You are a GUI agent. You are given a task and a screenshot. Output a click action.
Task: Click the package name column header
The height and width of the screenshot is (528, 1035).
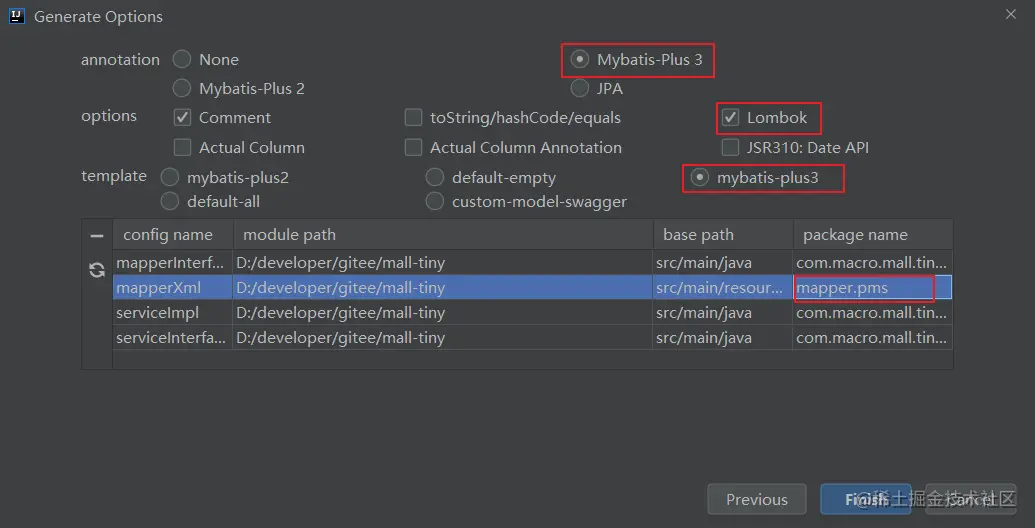tap(873, 235)
